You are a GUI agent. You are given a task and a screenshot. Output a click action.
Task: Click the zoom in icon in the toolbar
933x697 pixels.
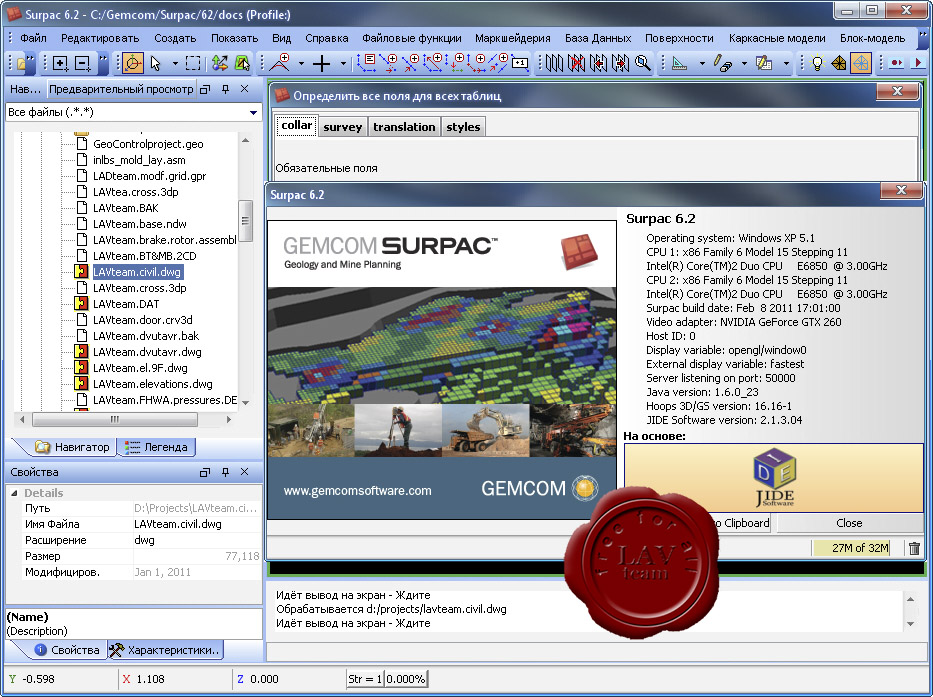tap(60, 63)
